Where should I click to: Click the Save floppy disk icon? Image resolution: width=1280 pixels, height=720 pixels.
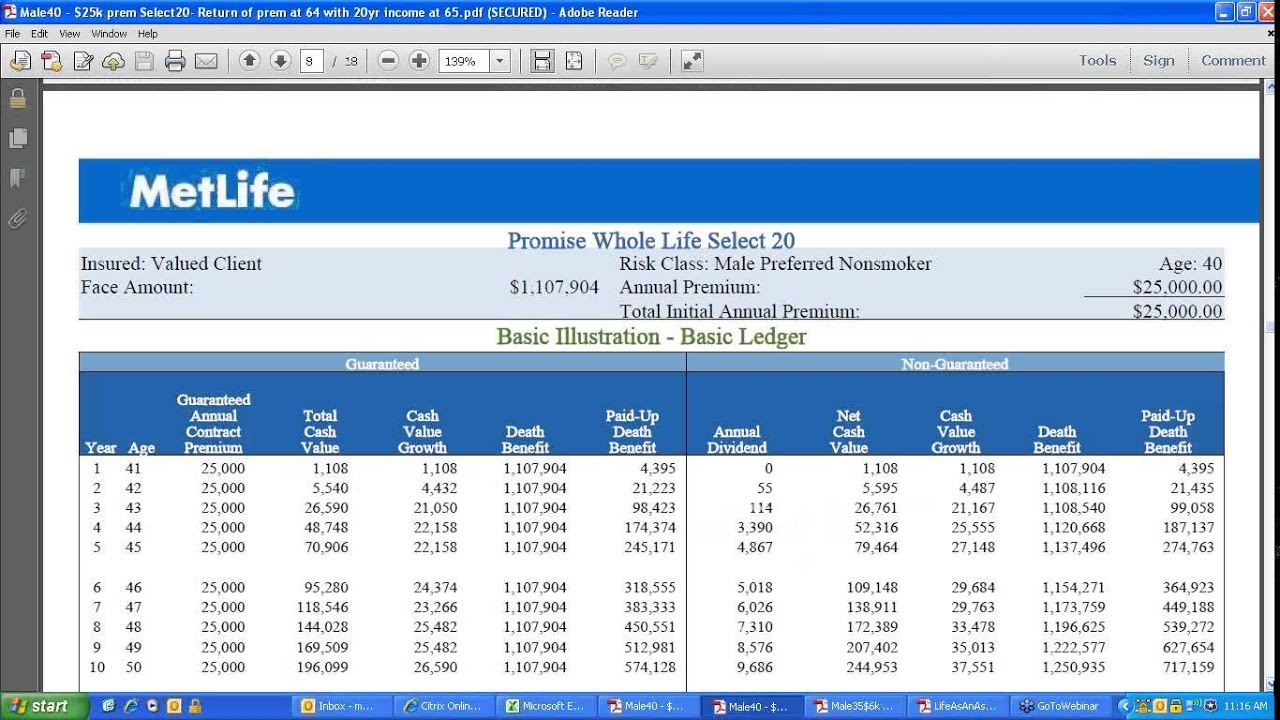[144, 61]
